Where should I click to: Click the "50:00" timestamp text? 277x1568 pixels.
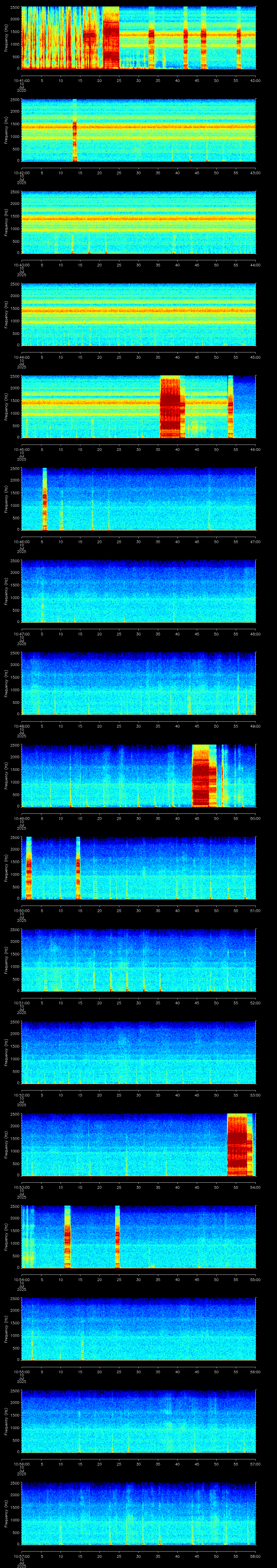(x=255, y=818)
